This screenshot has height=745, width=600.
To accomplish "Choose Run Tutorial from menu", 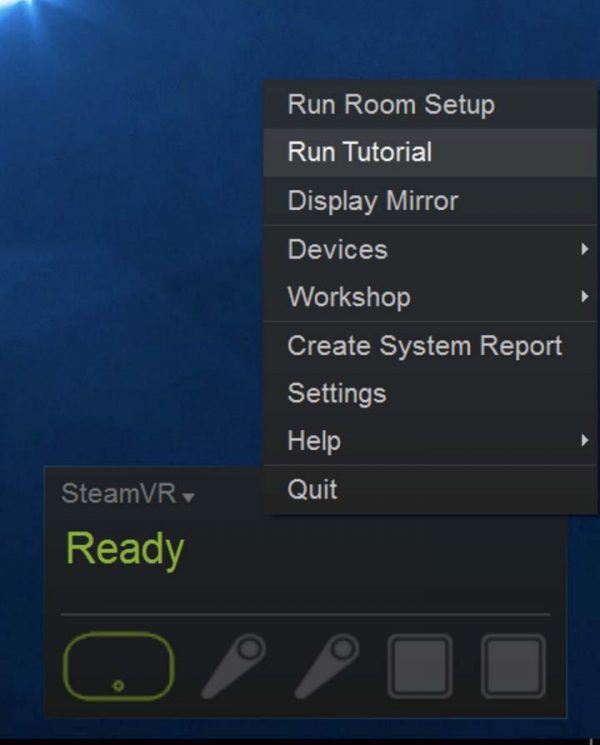I will point(430,153).
